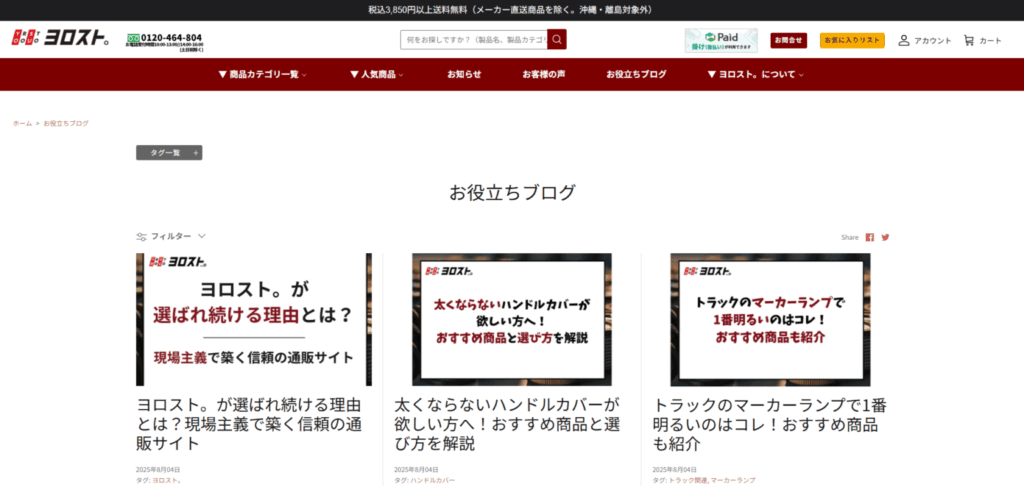
Task: Open thumbnail for ハンドルカバー article
Action: [x=512, y=320]
